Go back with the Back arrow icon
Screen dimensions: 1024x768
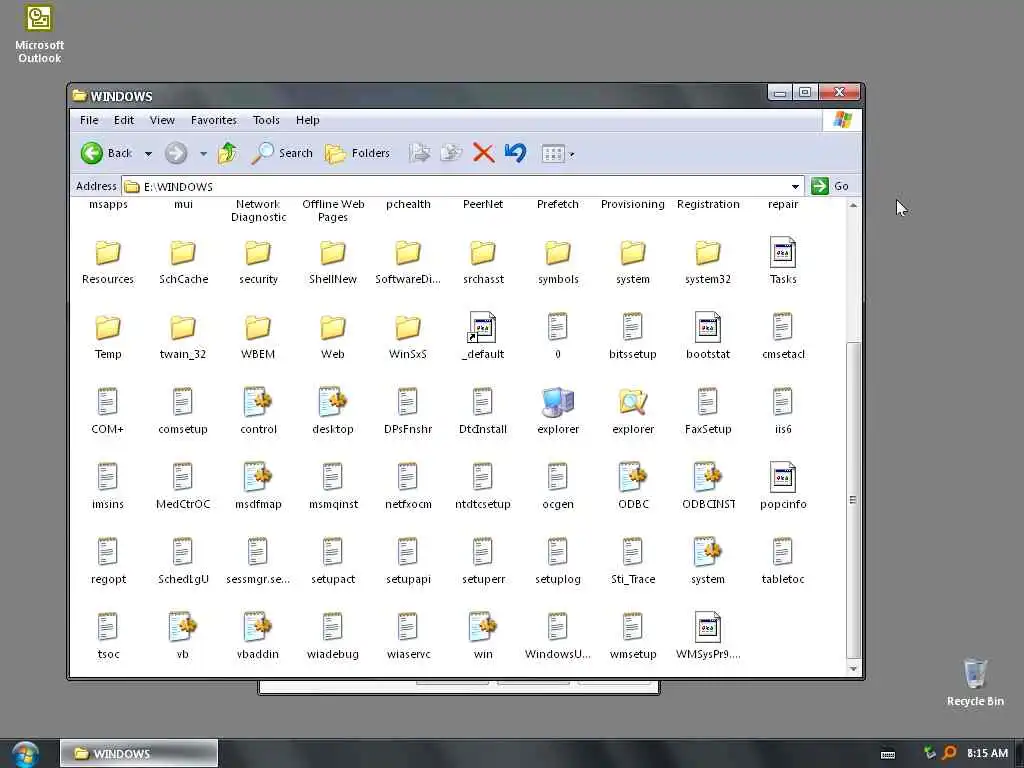tap(92, 153)
